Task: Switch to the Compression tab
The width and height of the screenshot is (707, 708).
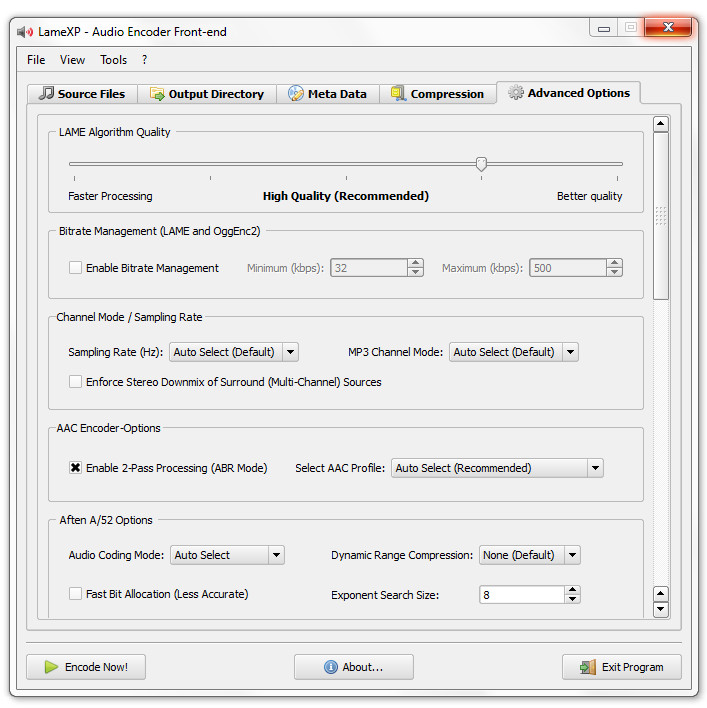Action: (437, 93)
